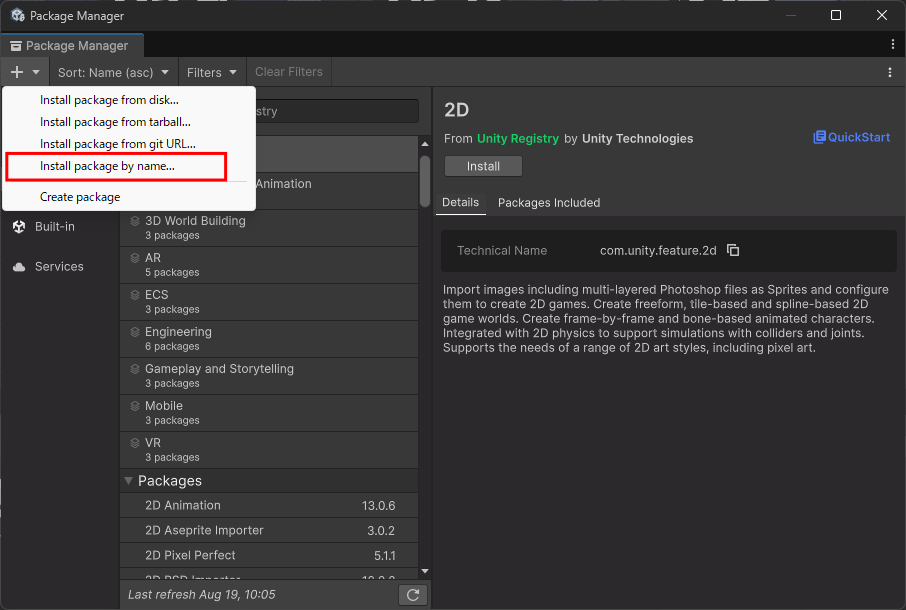
Task: Click the Clear Filters button
Action: pos(289,72)
